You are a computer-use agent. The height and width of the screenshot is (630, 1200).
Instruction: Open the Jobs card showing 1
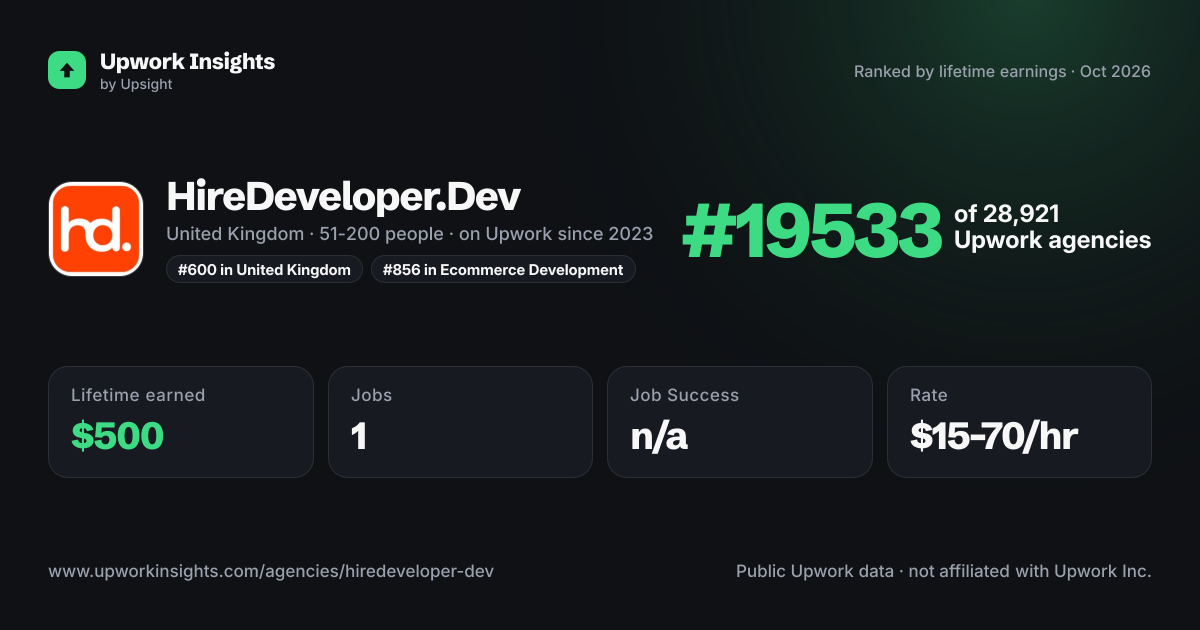click(x=460, y=422)
